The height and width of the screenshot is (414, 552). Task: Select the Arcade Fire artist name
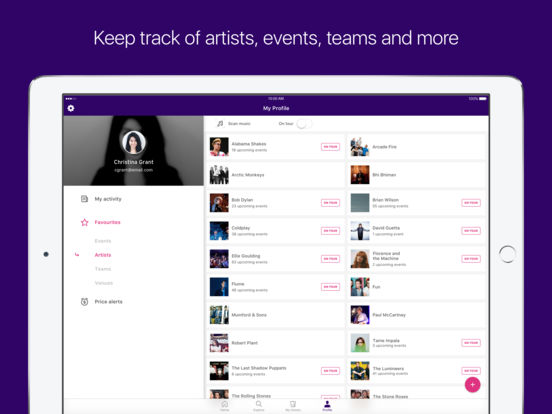384,147
